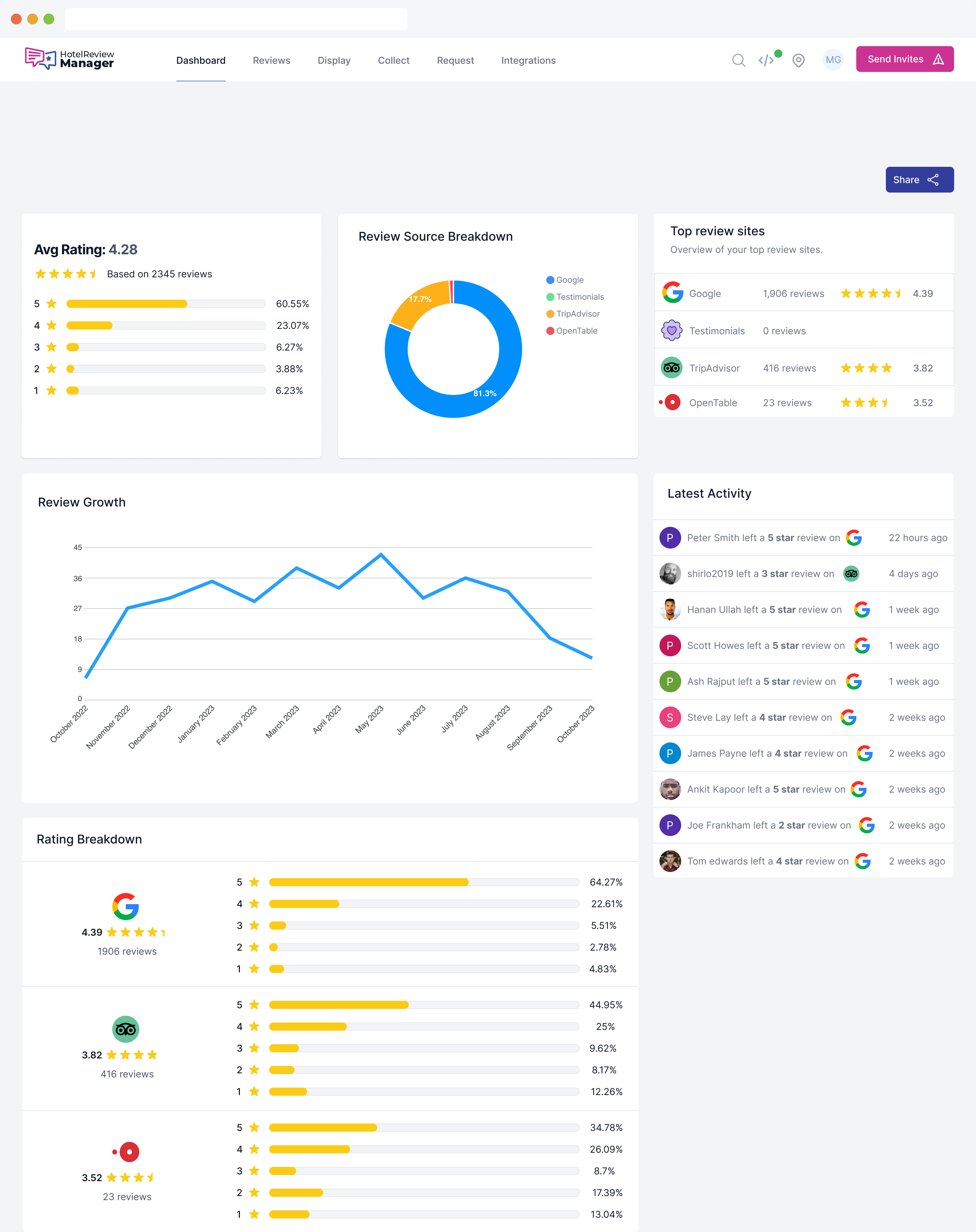Click '22 hours ago' timestamp
976x1232 pixels.
[x=918, y=538]
